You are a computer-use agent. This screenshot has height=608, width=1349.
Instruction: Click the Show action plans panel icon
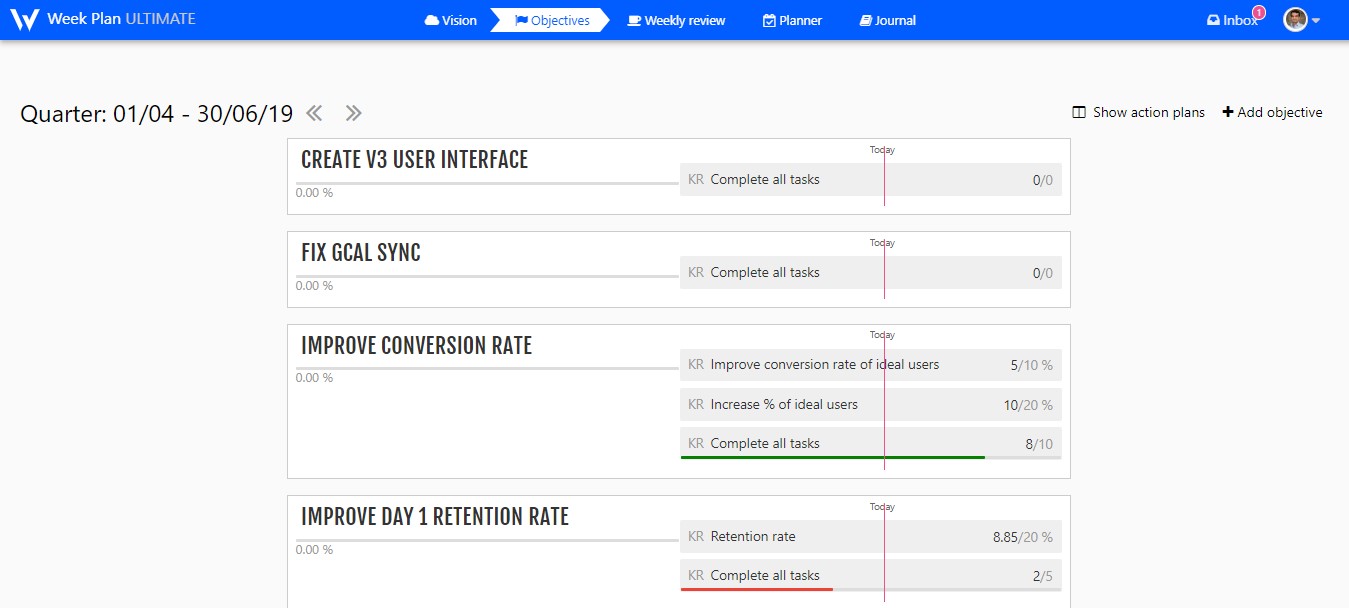(x=1077, y=111)
